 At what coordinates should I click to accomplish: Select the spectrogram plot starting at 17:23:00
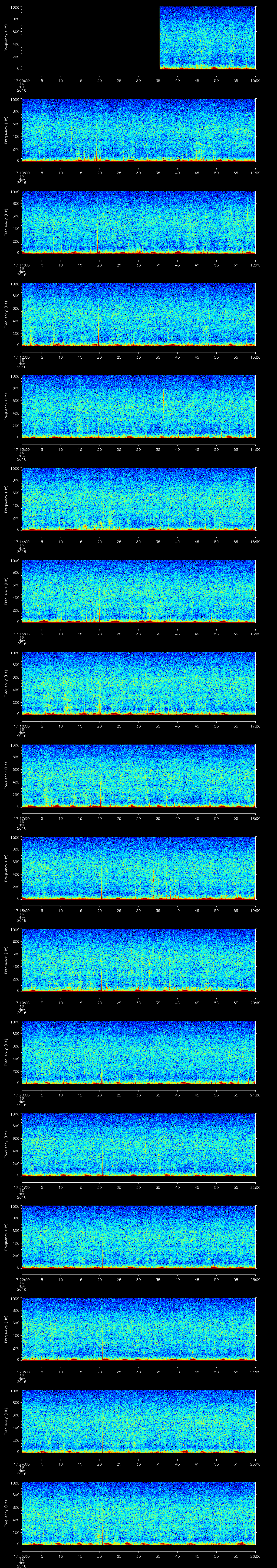tap(139, 1329)
